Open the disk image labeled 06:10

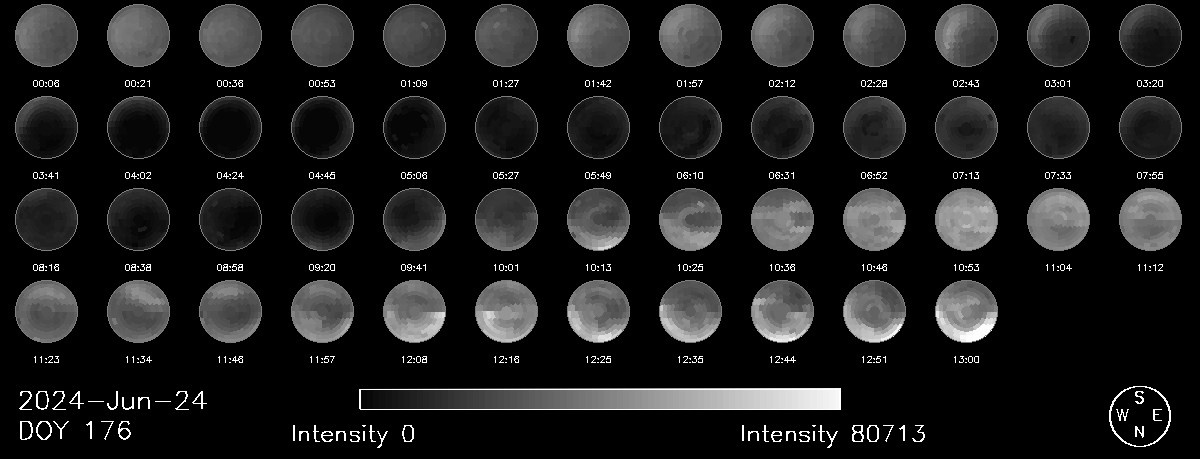pos(690,128)
